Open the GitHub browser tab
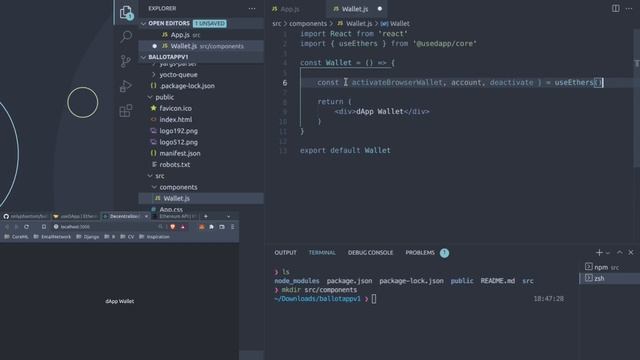 point(25,216)
